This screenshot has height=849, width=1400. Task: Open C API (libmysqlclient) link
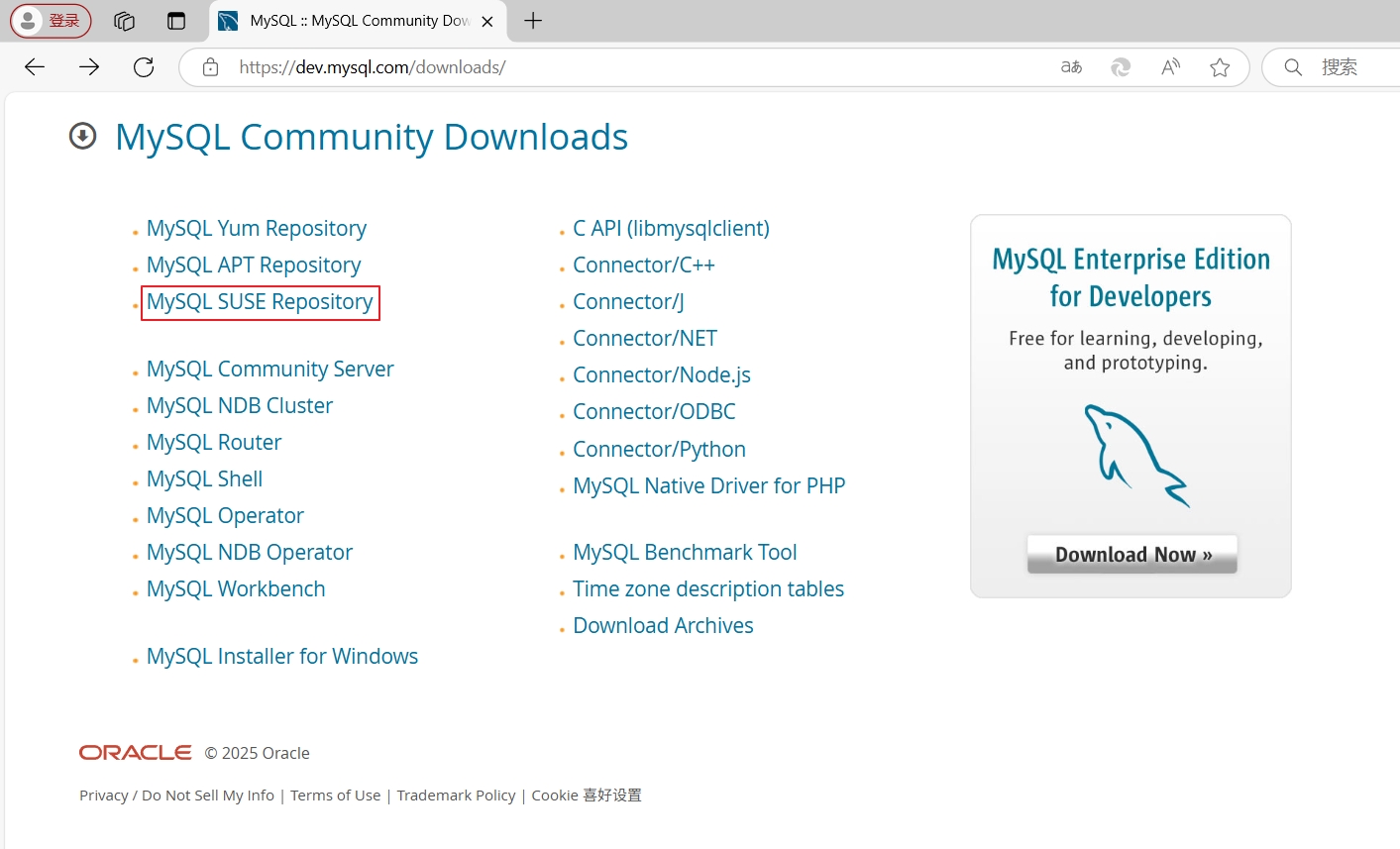point(671,229)
